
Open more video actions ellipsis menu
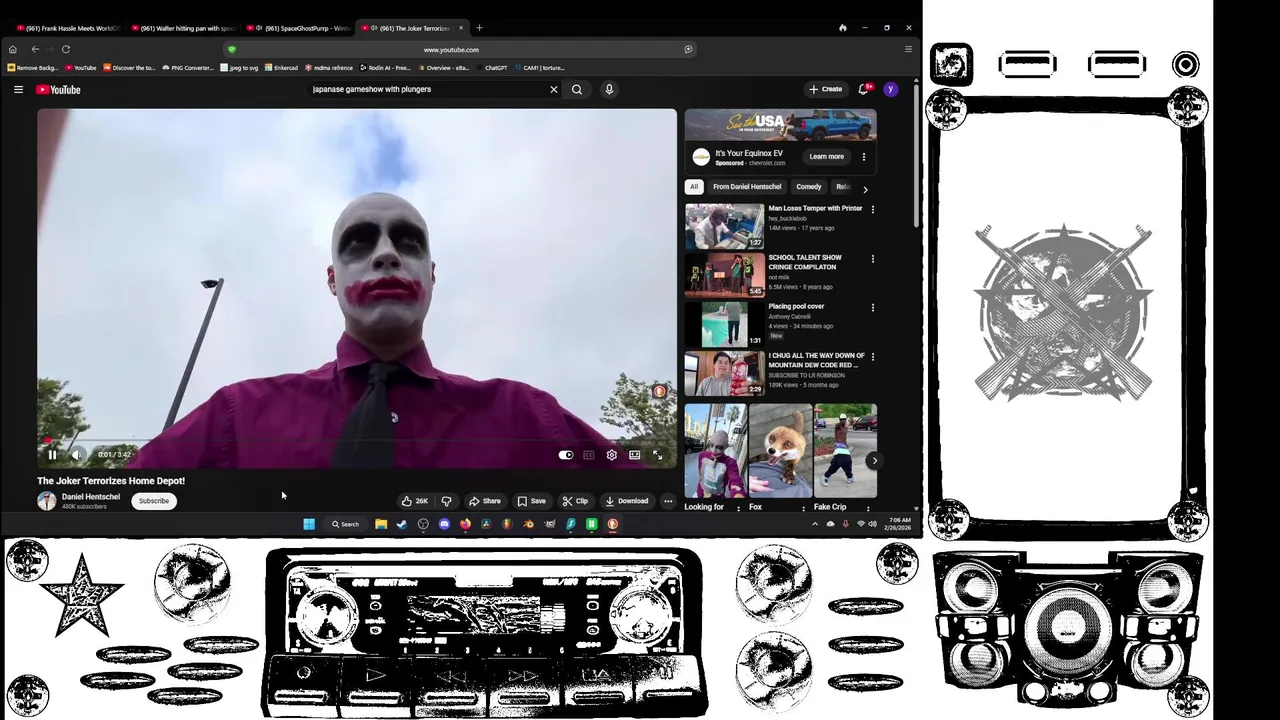coord(668,501)
